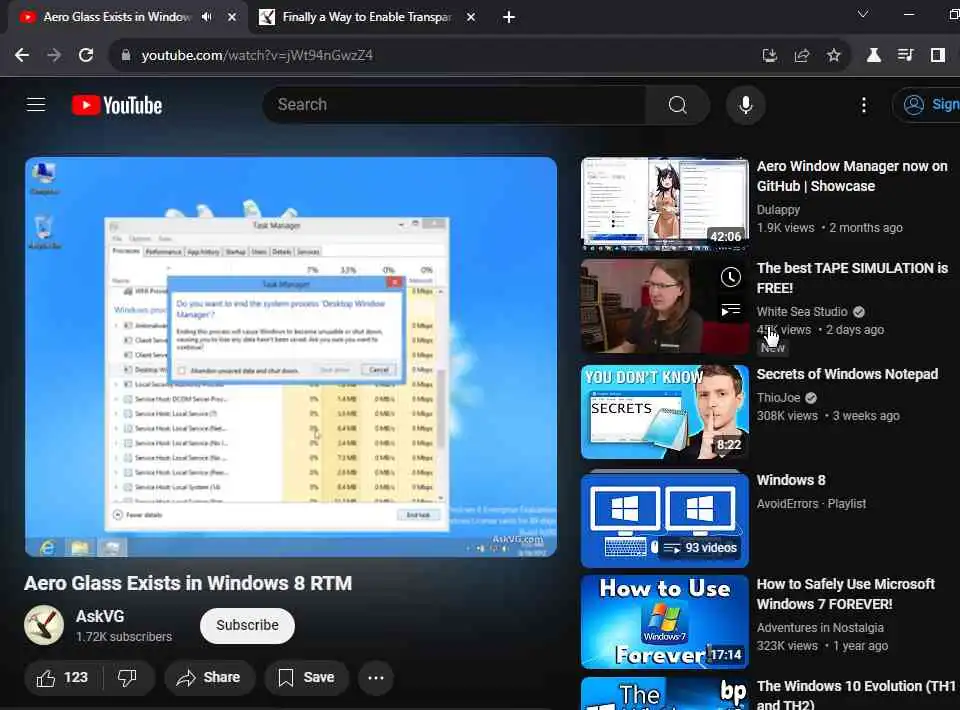Open a new browser tab

(x=508, y=17)
